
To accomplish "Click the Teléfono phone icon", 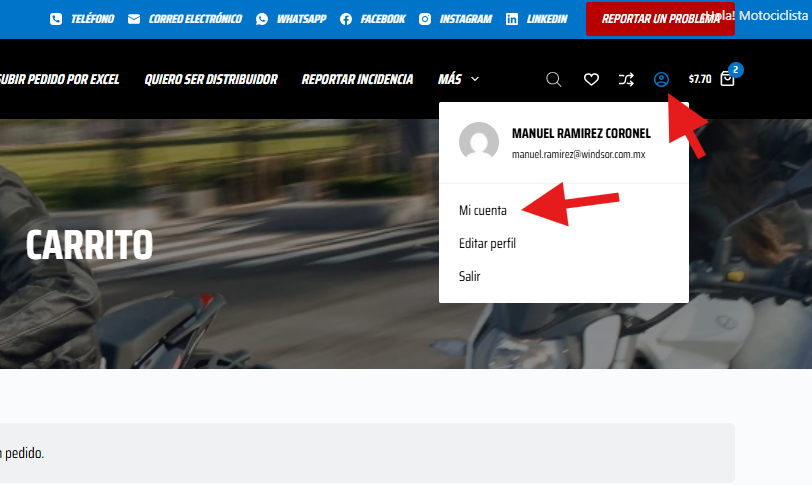I will click(x=55, y=19).
